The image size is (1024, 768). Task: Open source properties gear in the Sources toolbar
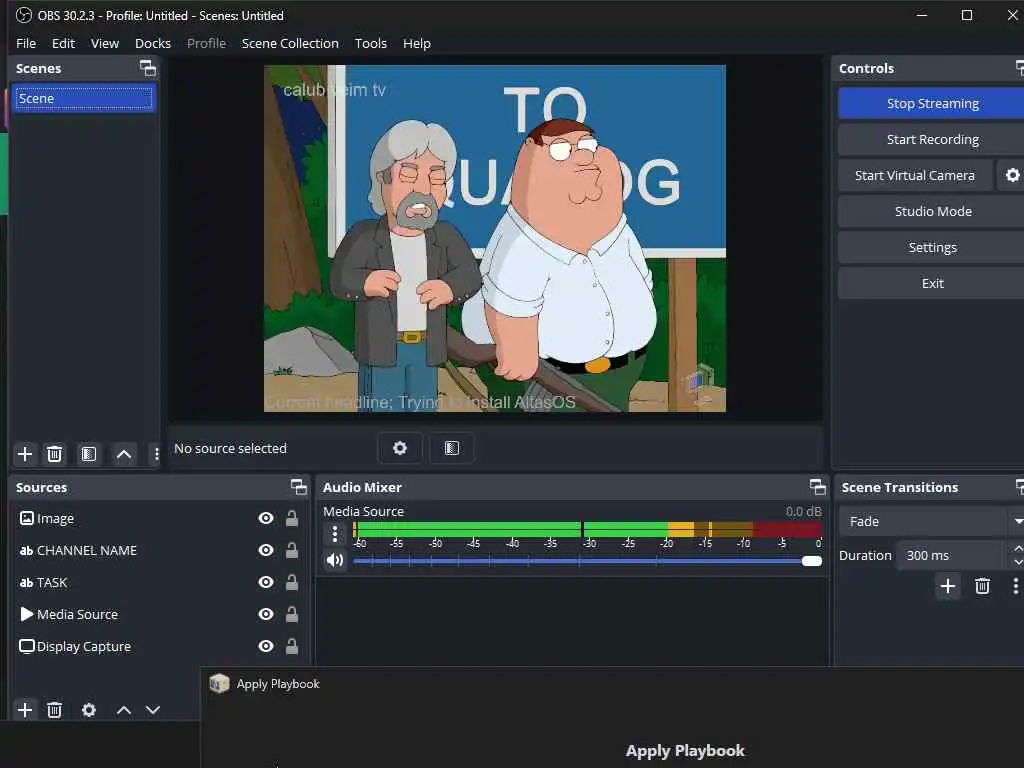click(x=89, y=710)
